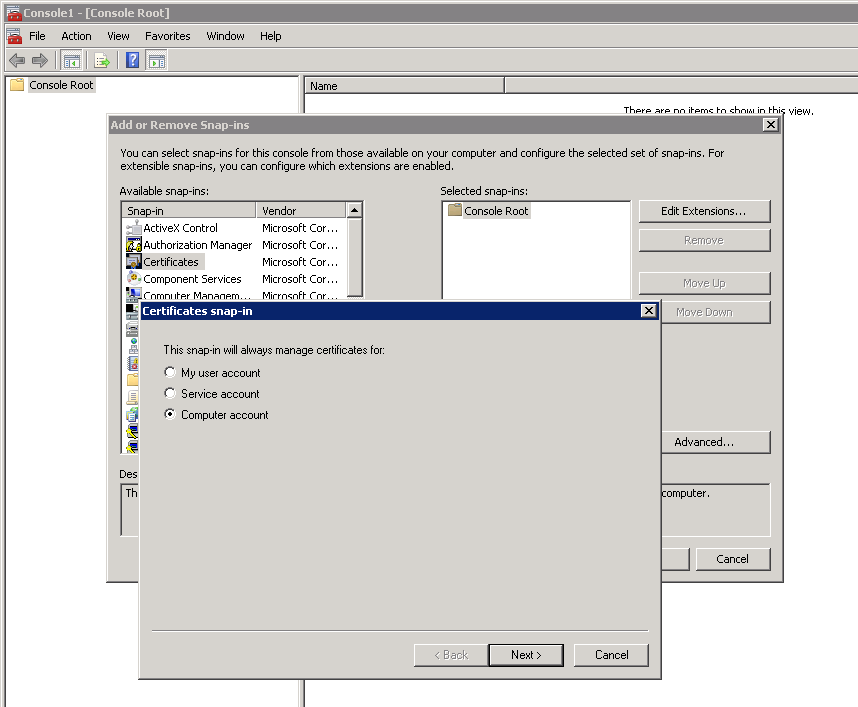The height and width of the screenshot is (707, 858).
Task: Click the Back arrow toolbar icon
Action: [x=17, y=60]
